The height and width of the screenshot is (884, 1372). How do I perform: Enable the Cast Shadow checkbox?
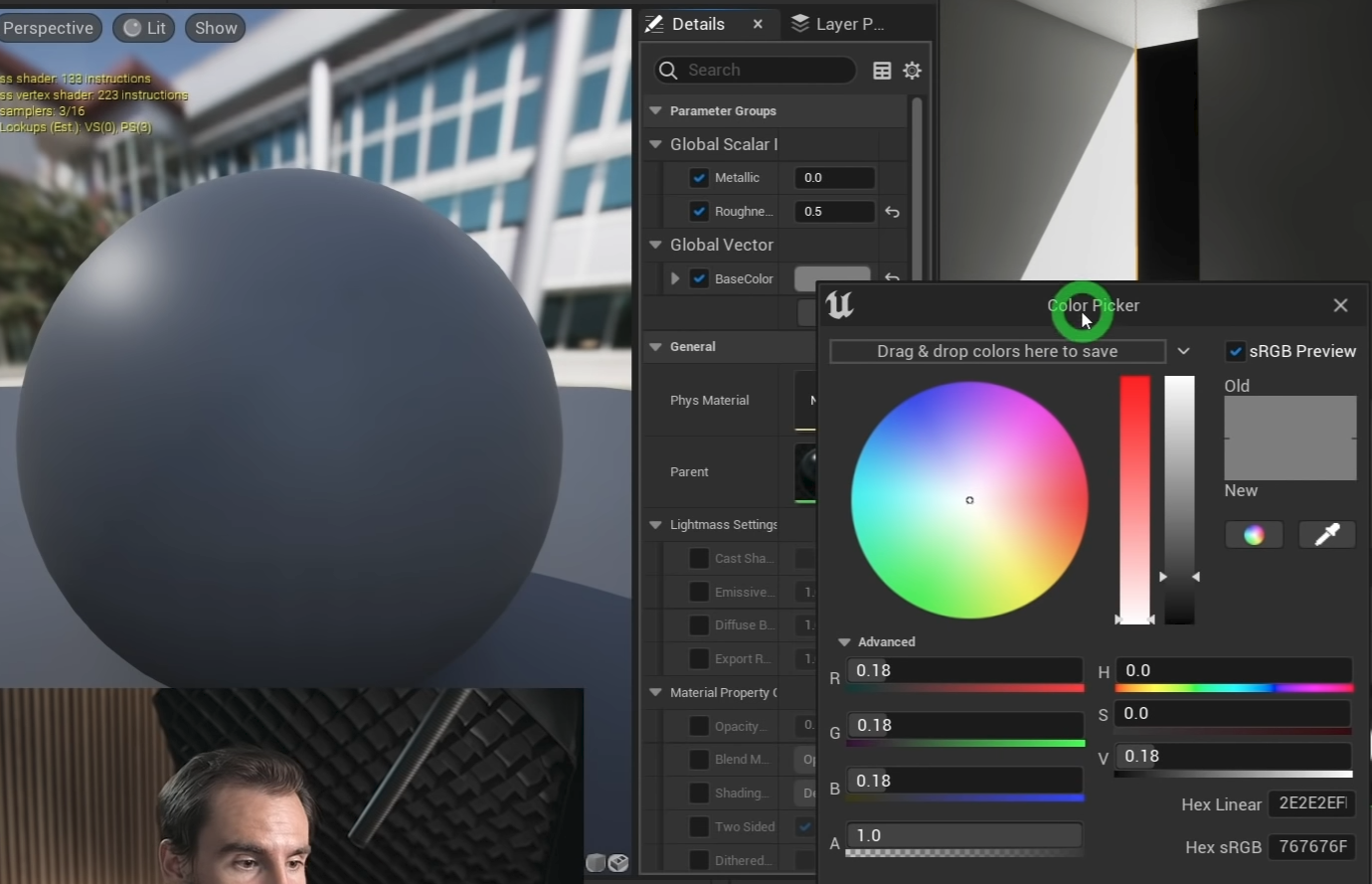tap(699, 559)
